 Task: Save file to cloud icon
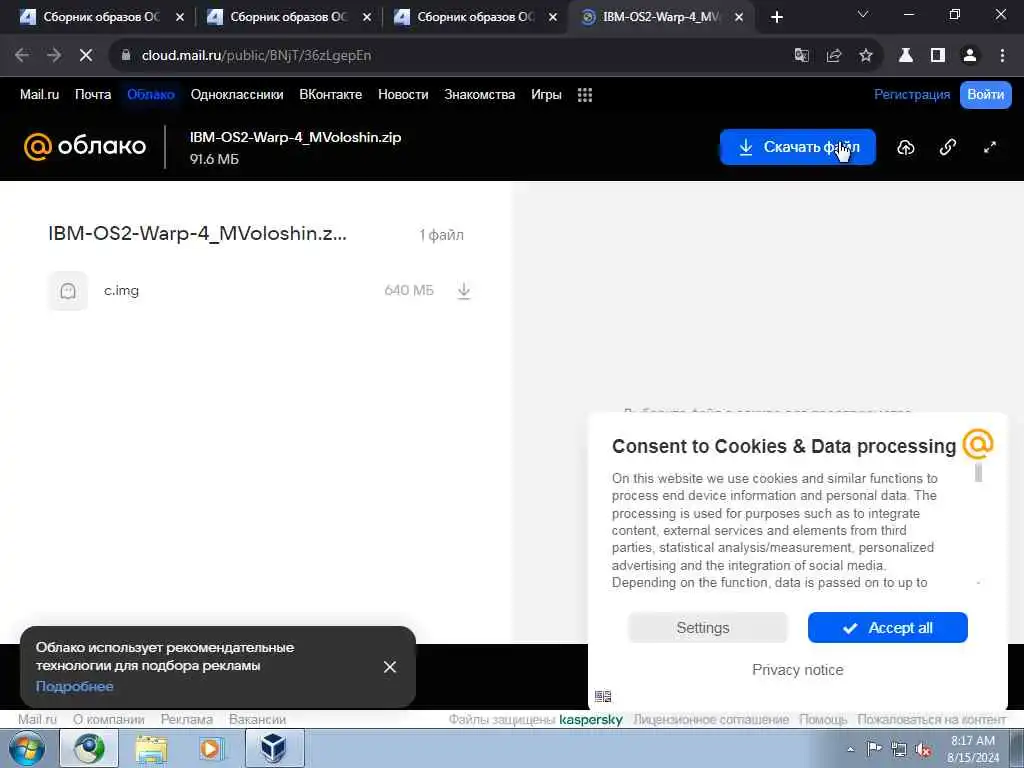(x=906, y=148)
